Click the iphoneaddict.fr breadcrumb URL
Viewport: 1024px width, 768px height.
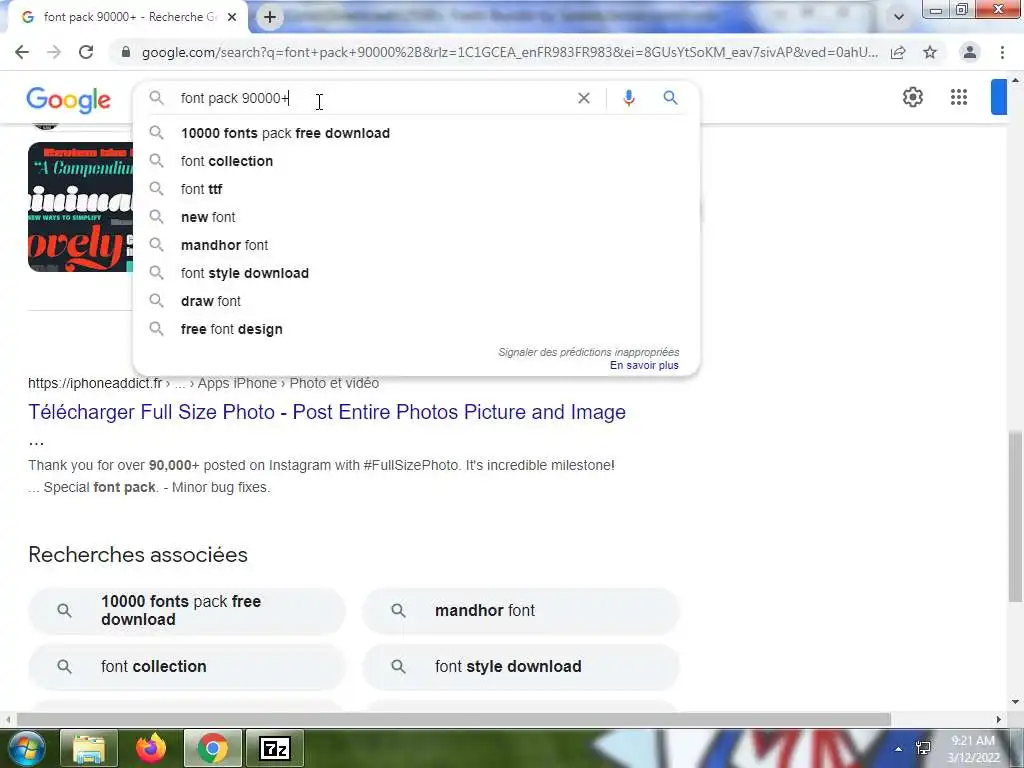203,383
